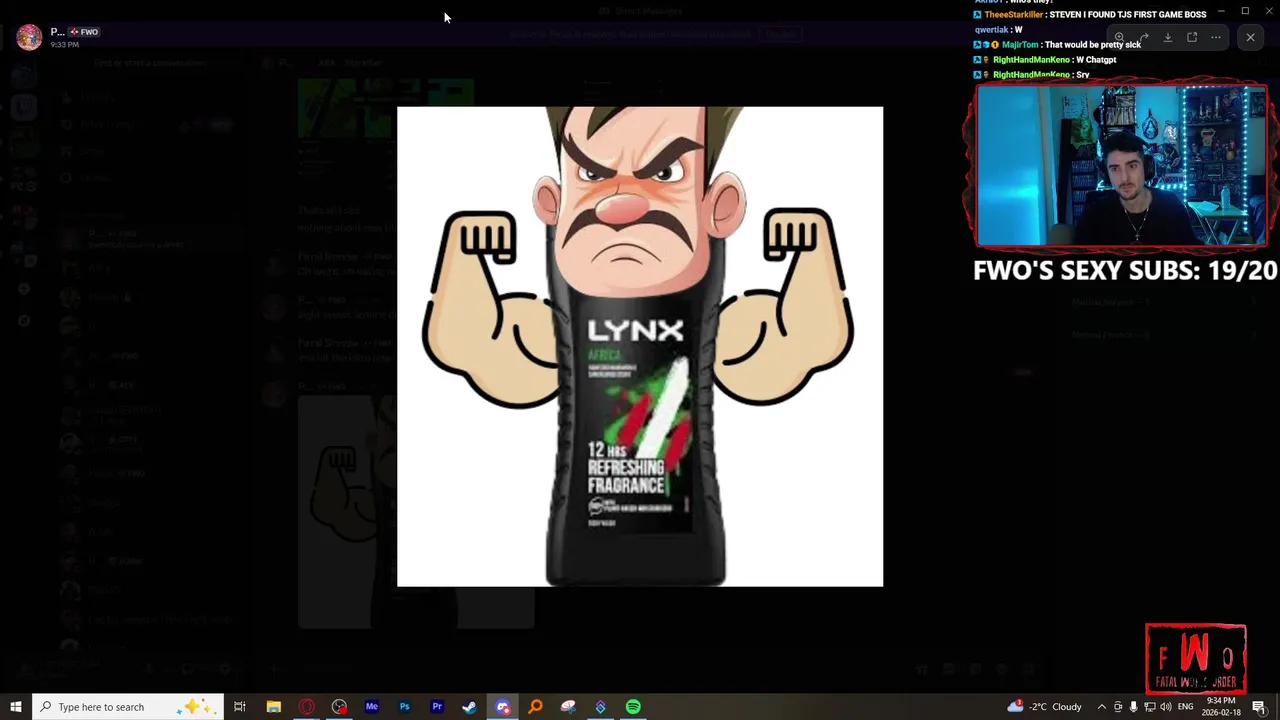Screen dimensions: 1280x720
Task: Open Spotify from the taskbar
Action: (633, 707)
